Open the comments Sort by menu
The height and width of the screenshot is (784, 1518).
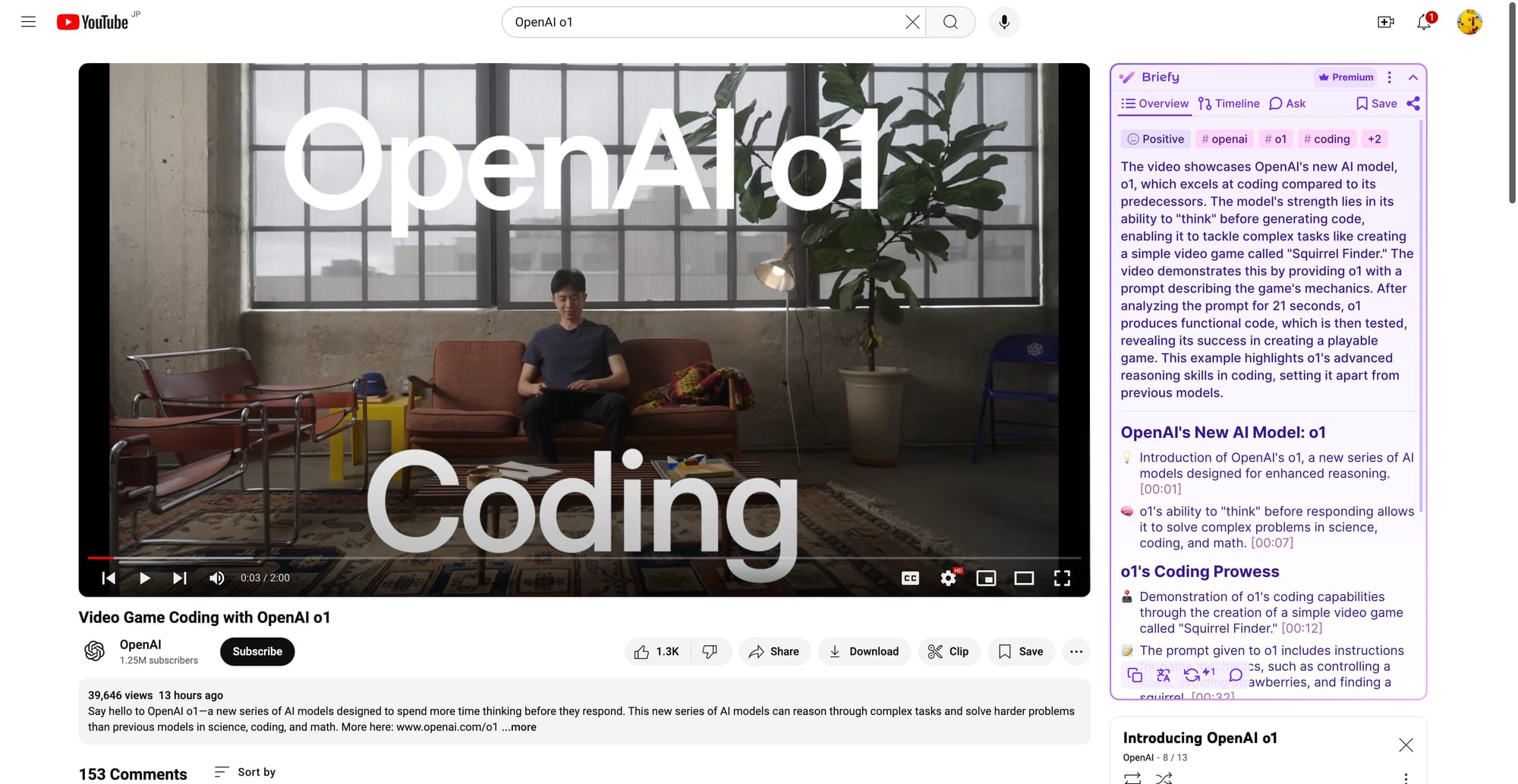(245, 772)
